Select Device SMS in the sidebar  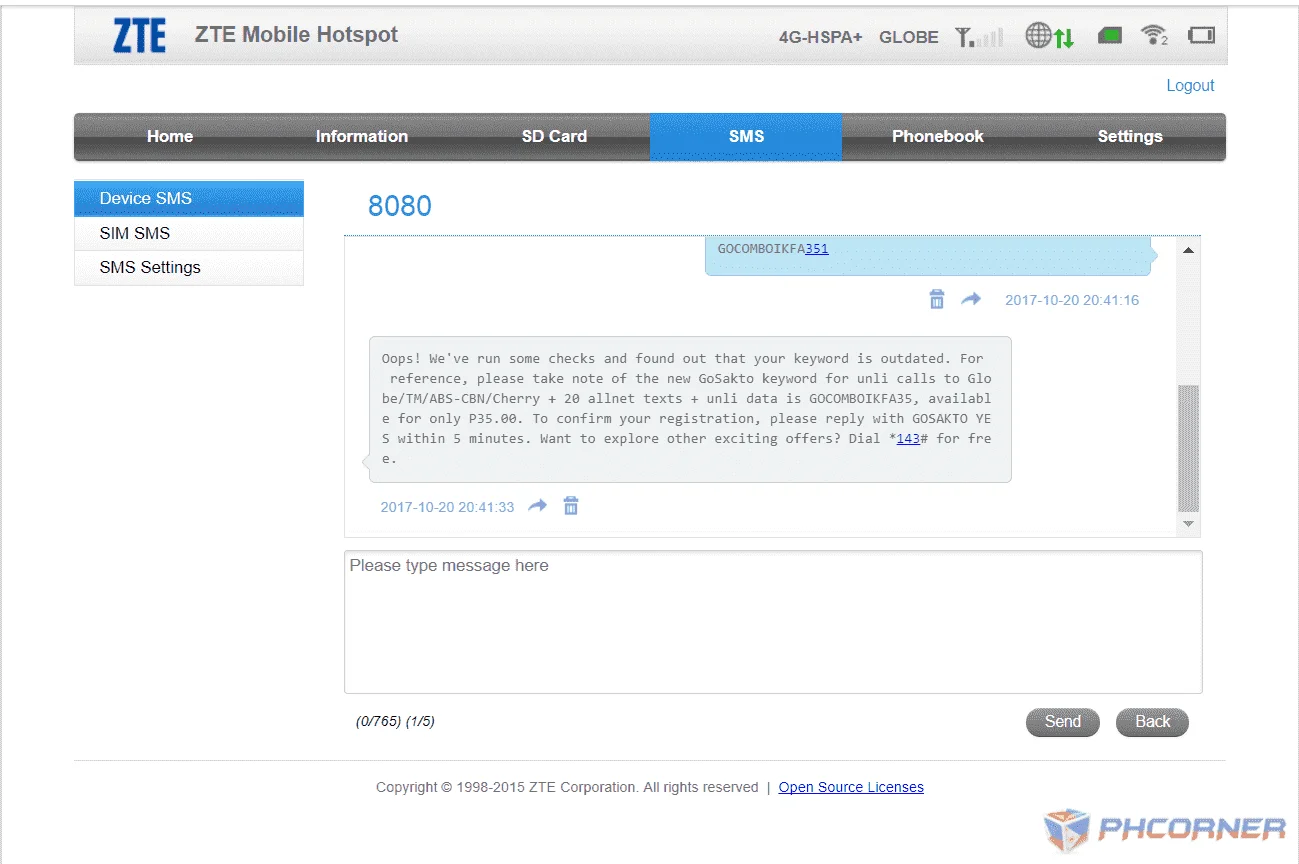point(189,199)
